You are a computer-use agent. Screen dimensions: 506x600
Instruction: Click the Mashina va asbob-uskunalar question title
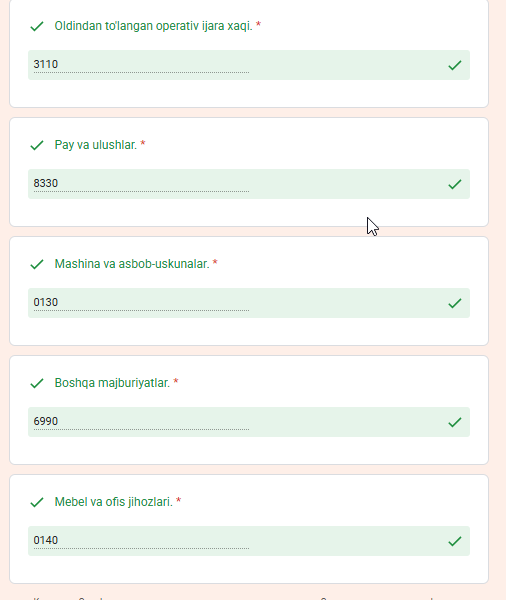click(132, 264)
